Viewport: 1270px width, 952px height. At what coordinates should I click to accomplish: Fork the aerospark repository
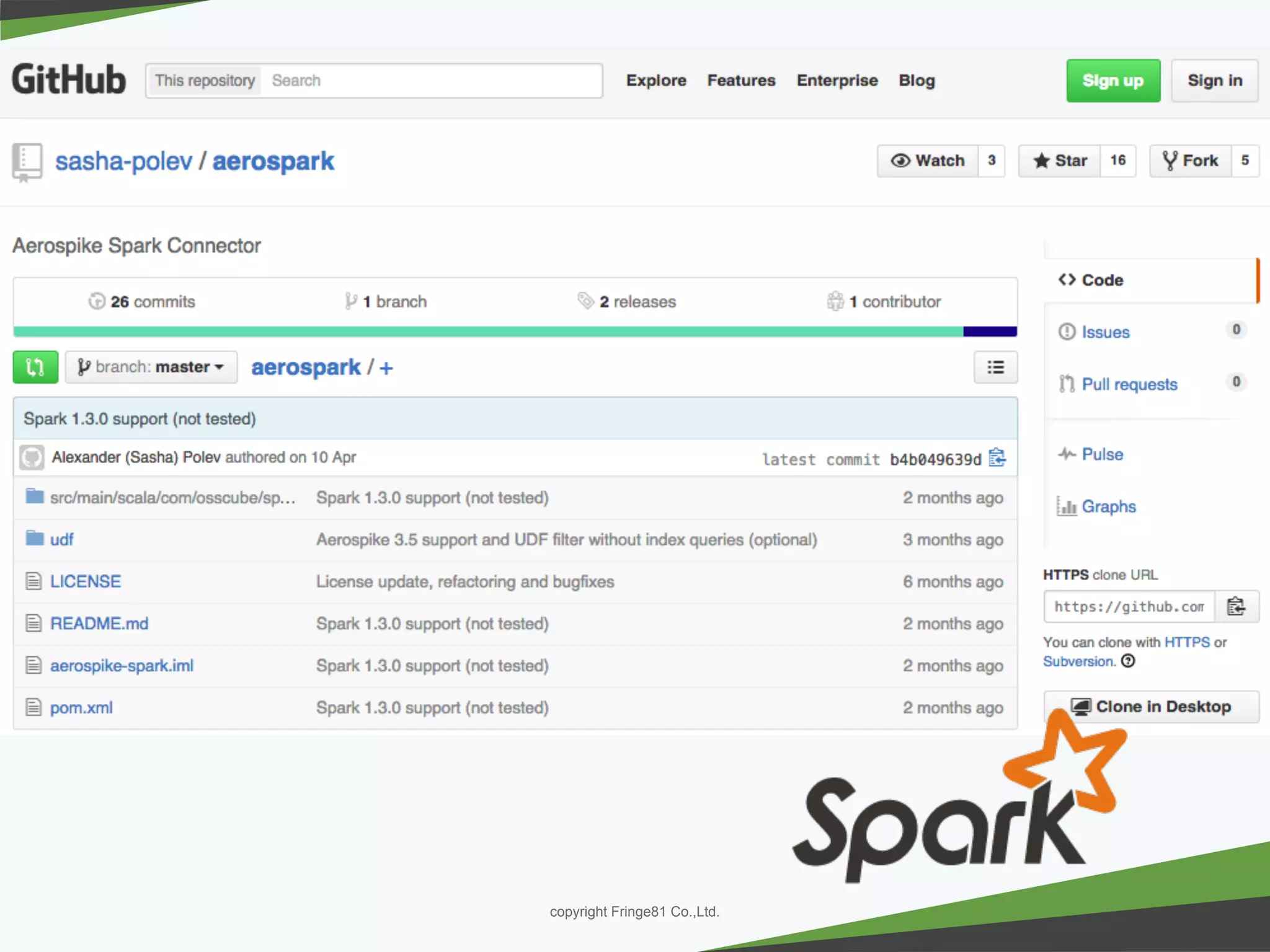point(1191,161)
